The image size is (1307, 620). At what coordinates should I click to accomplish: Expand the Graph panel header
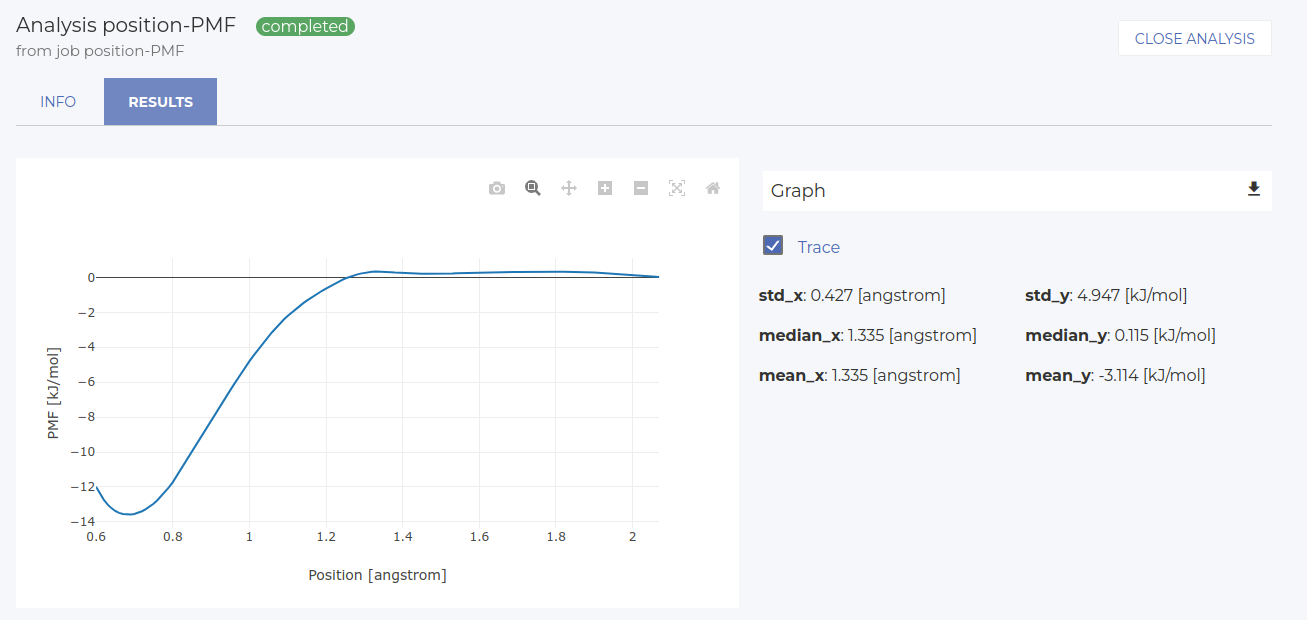coord(1000,190)
